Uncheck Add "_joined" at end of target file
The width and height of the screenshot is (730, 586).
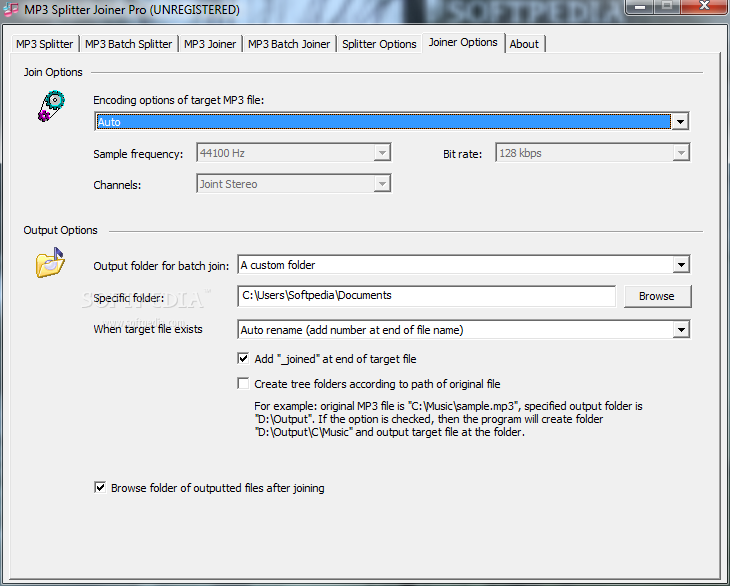pyautogui.click(x=243, y=358)
